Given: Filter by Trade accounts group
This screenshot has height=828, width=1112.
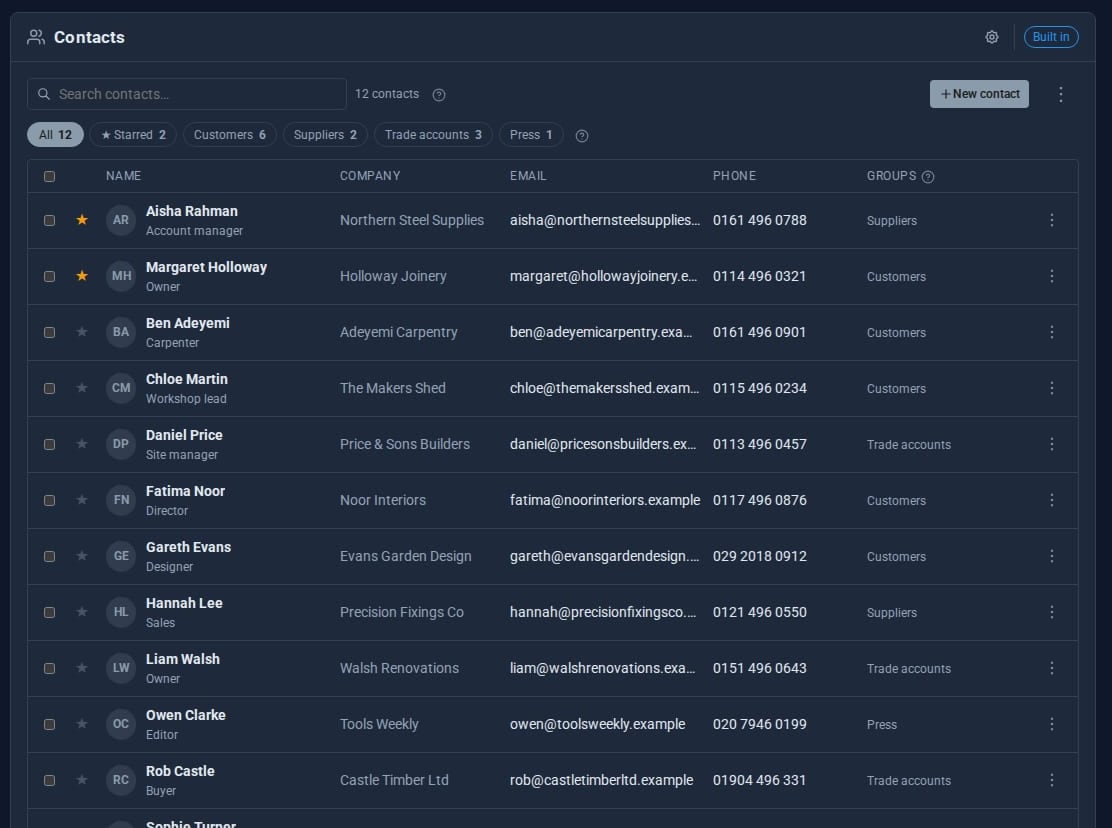Looking at the screenshot, I should 433,135.
